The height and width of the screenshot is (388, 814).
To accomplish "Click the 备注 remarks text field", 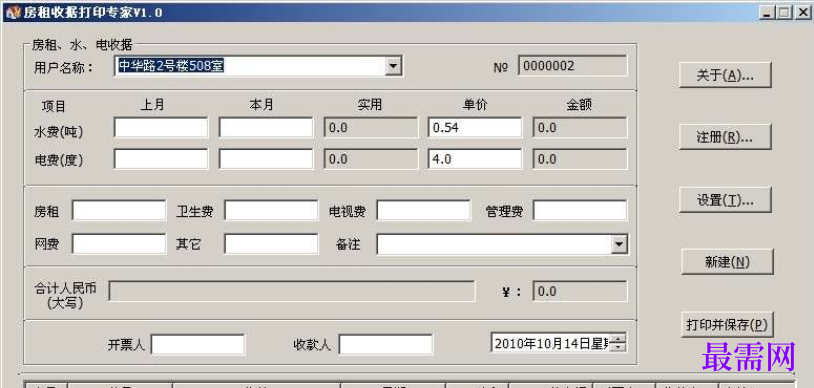I will coord(494,244).
